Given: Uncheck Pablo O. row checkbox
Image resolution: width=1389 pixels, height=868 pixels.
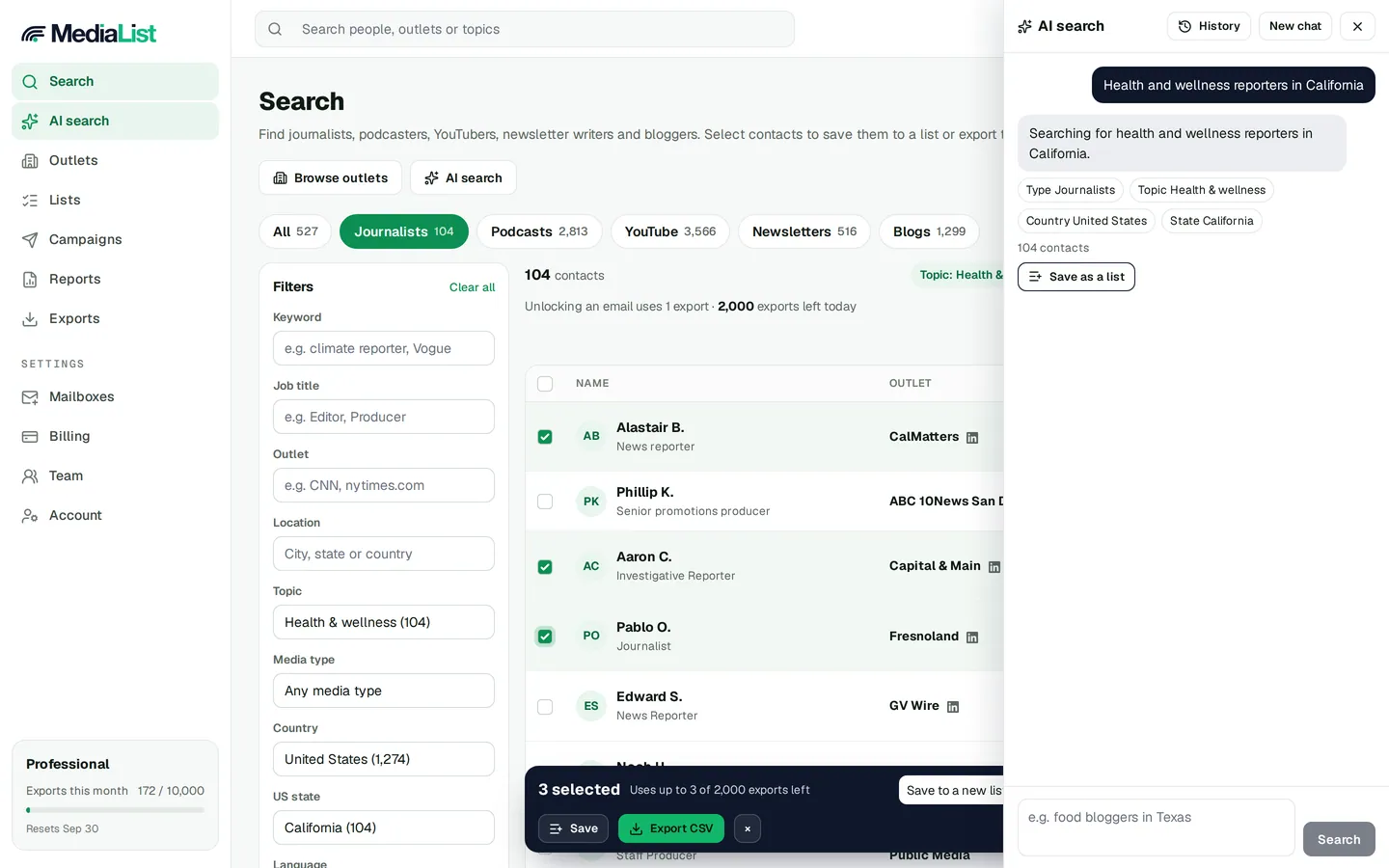Looking at the screenshot, I should pyautogui.click(x=545, y=637).
